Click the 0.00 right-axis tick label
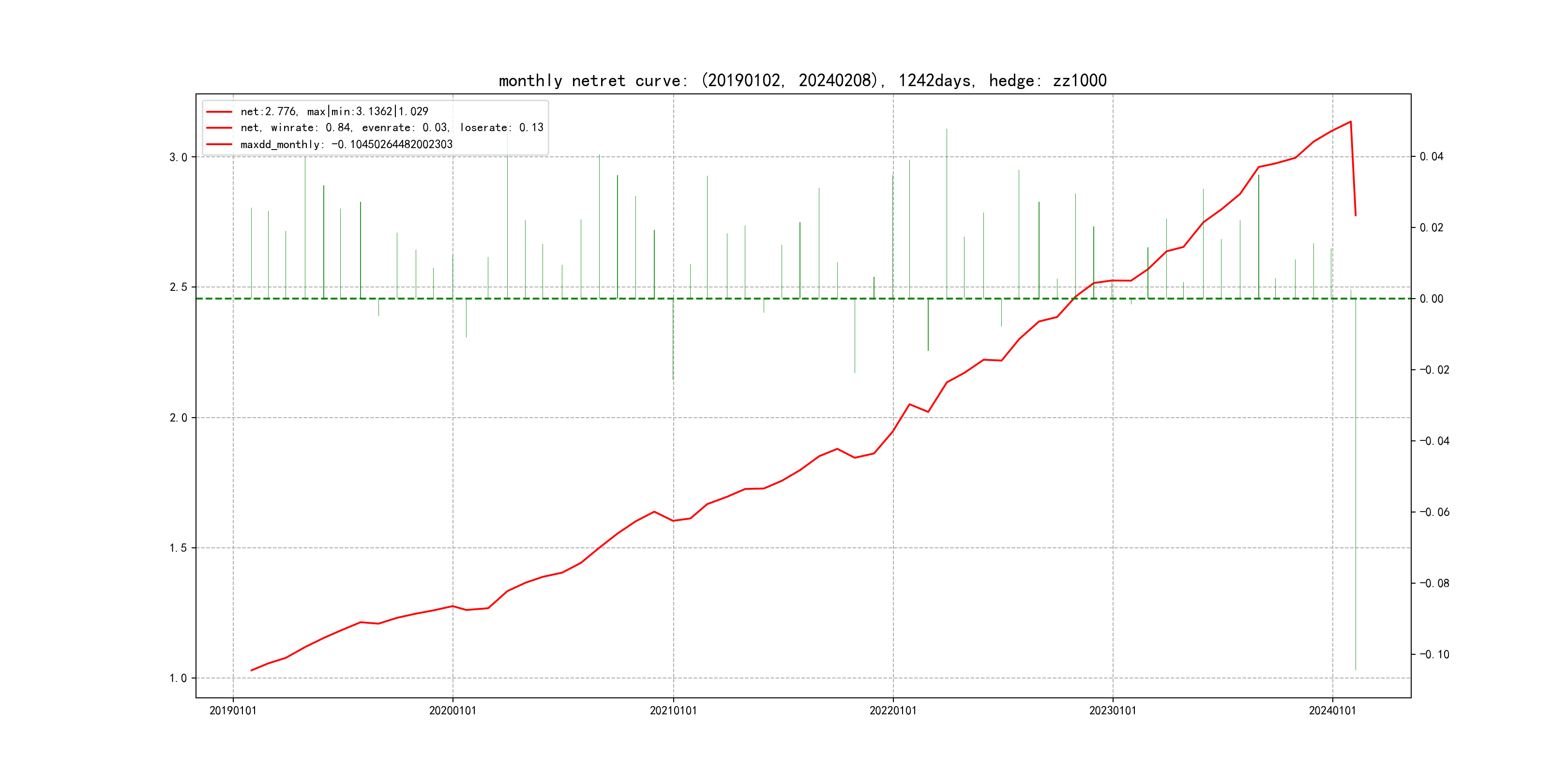The height and width of the screenshot is (784, 1568). tap(1431, 299)
